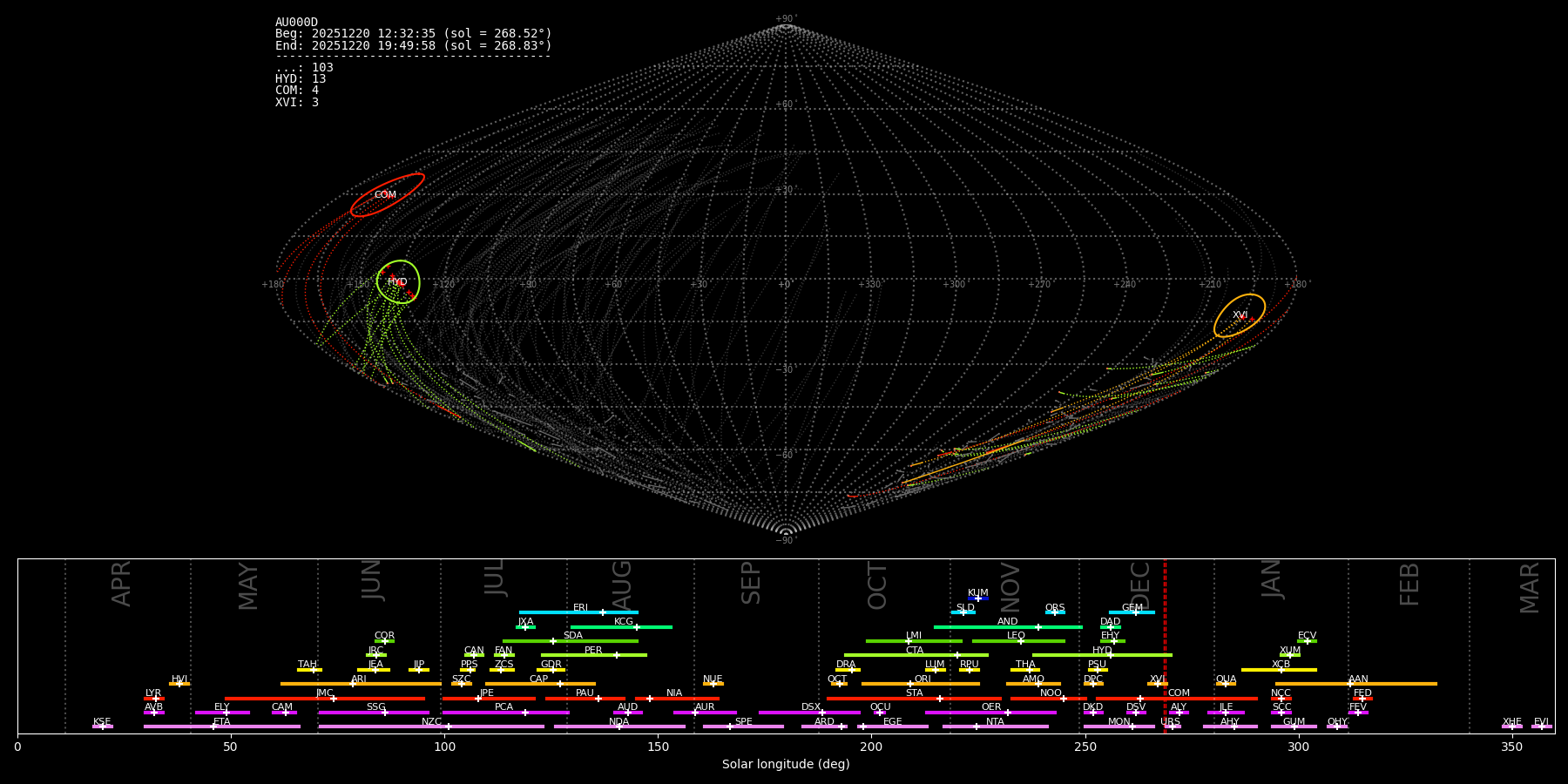
Task: Click the LEO shower bar on the timeline
Action: tap(1018, 641)
